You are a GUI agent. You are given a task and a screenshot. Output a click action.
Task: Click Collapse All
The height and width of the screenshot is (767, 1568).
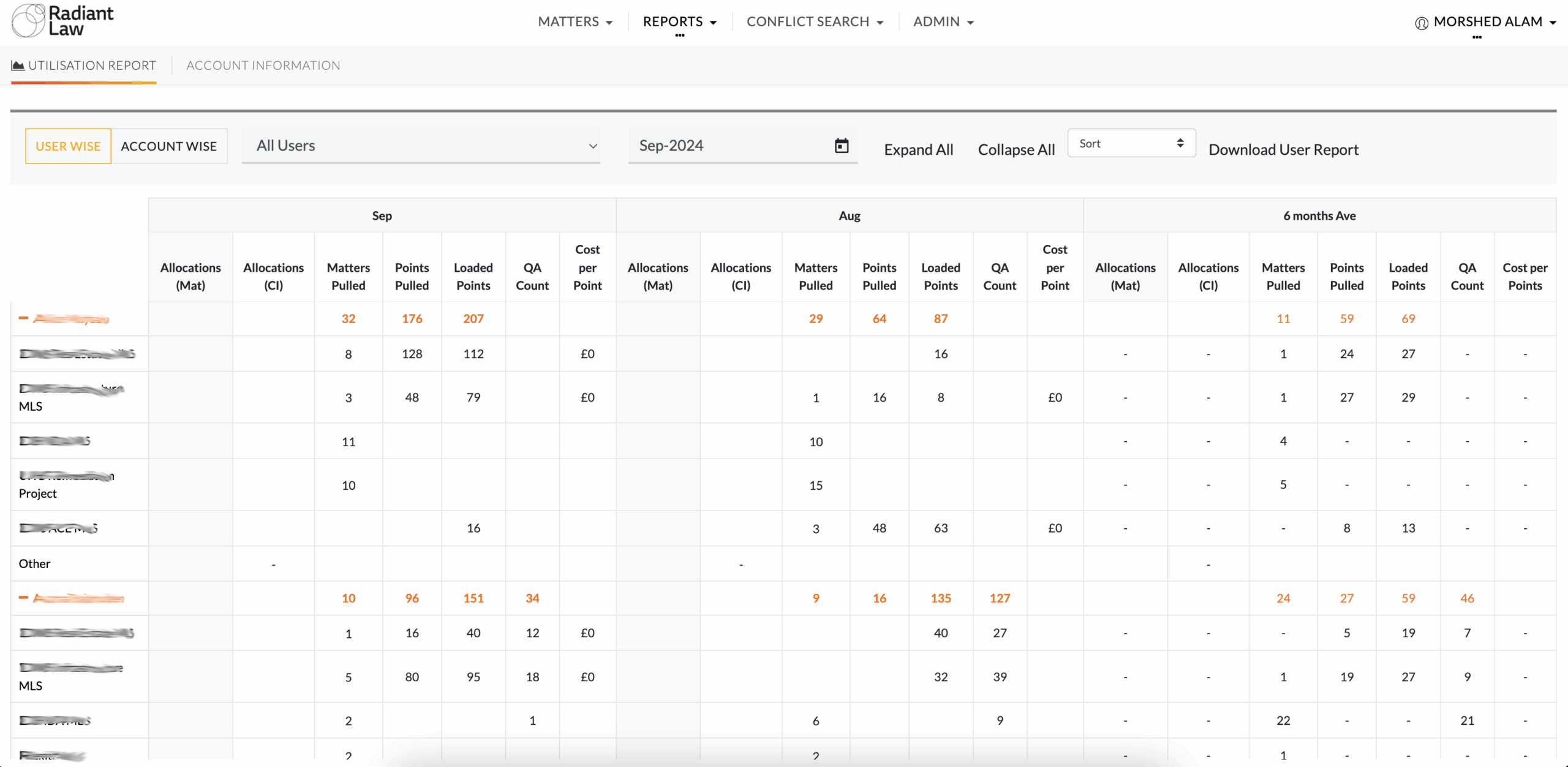click(x=1016, y=149)
